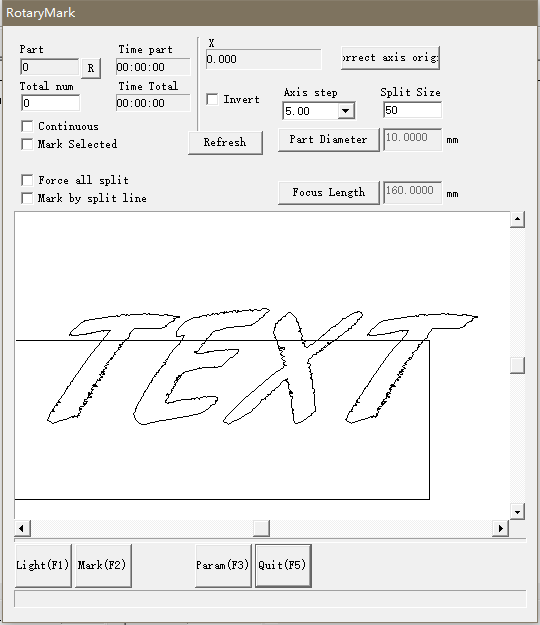Click the horizontal scrollbar left arrow

[22, 529]
